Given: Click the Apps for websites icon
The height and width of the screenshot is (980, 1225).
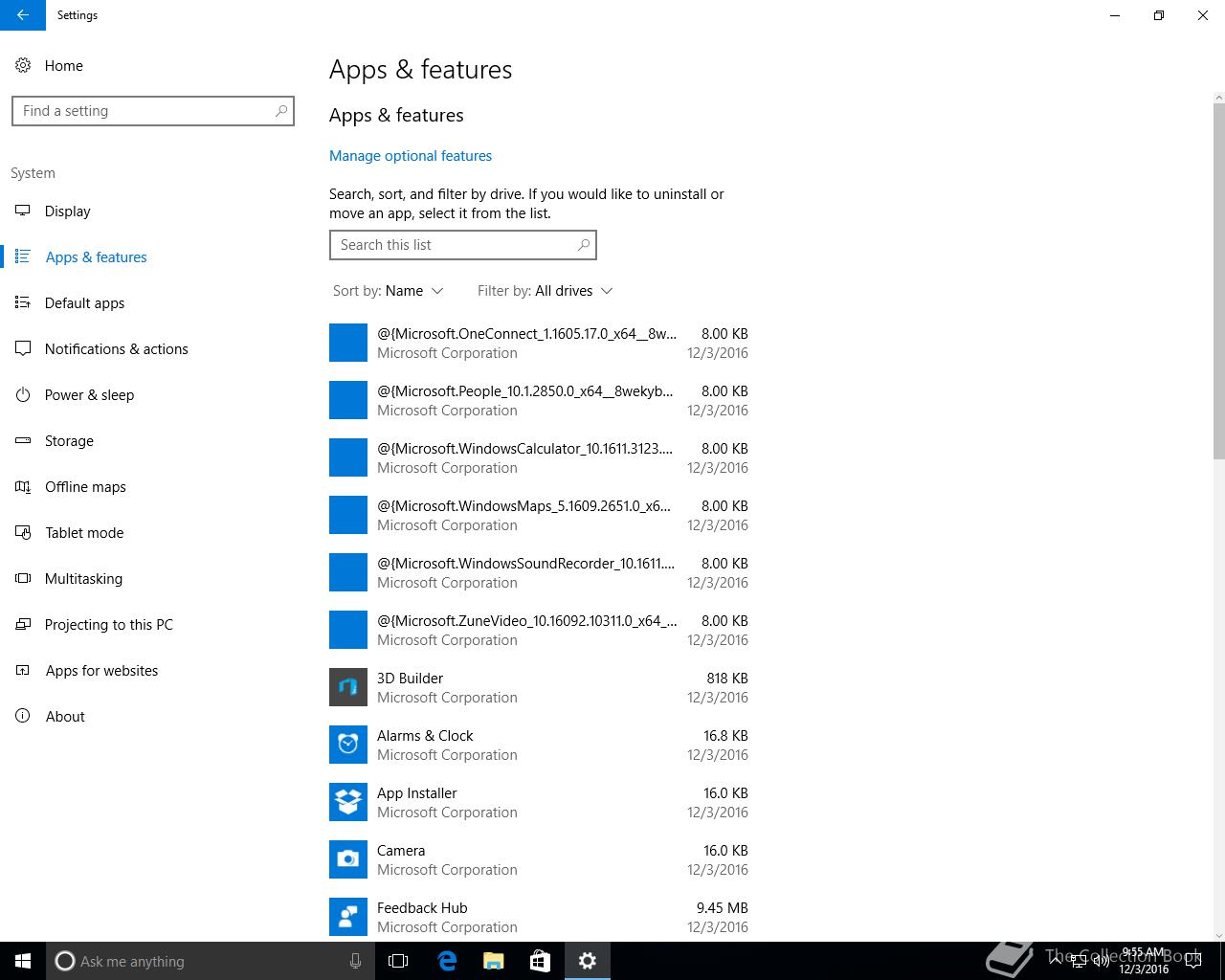Looking at the screenshot, I should point(23,670).
